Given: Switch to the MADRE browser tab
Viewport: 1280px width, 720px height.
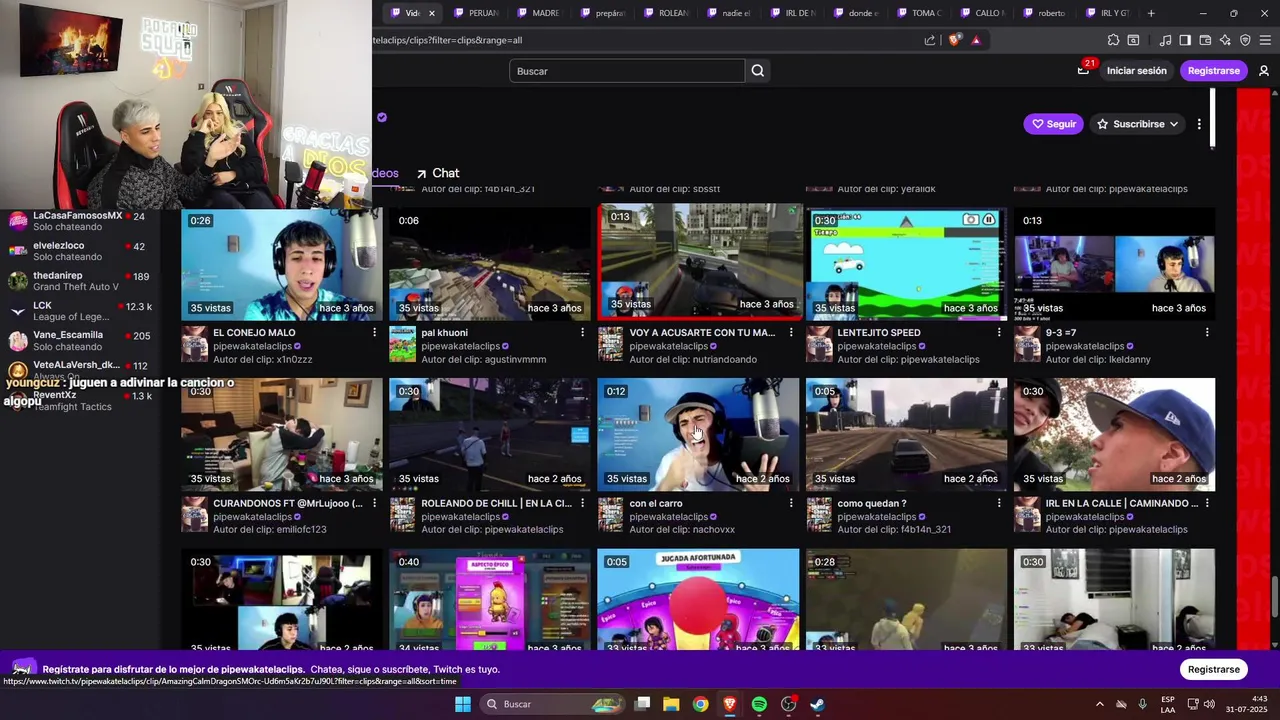Looking at the screenshot, I should (x=539, y=13).
